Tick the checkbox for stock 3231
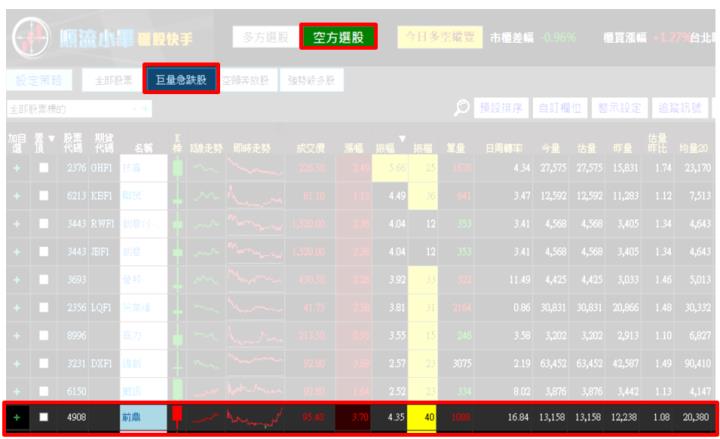 tap(44, 363)
